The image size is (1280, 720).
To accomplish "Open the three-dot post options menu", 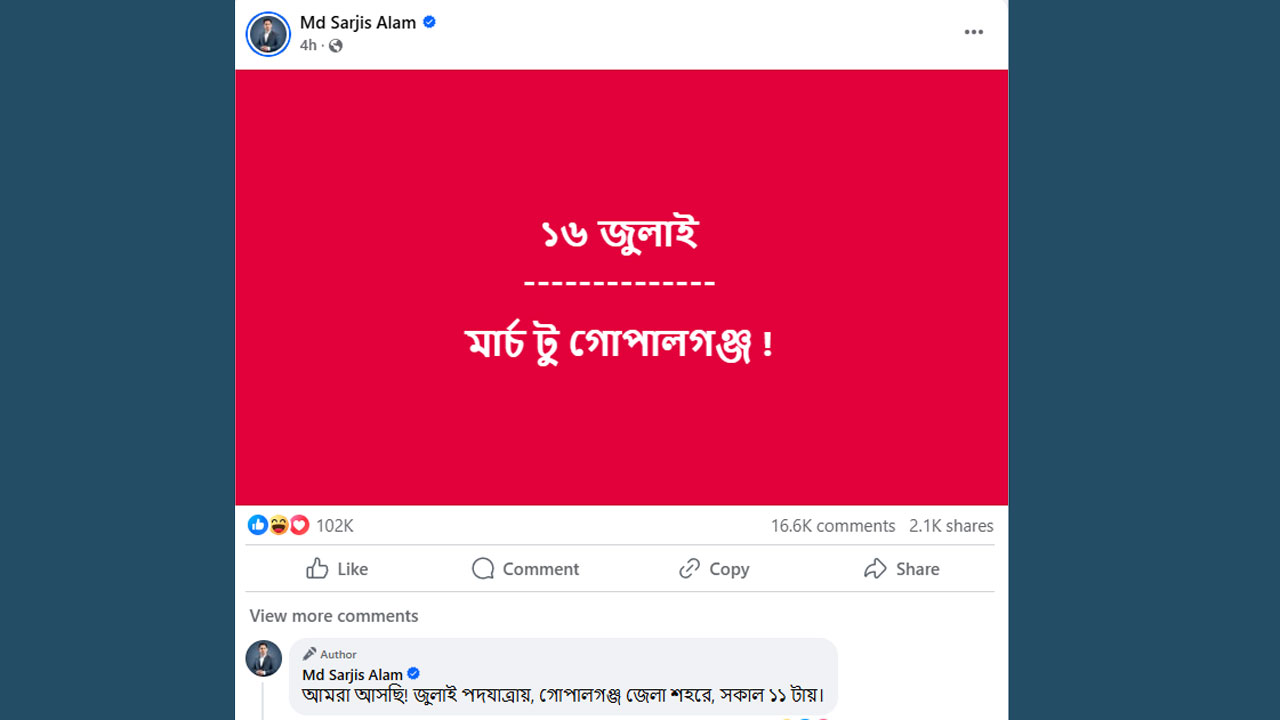I will [973, 31].
